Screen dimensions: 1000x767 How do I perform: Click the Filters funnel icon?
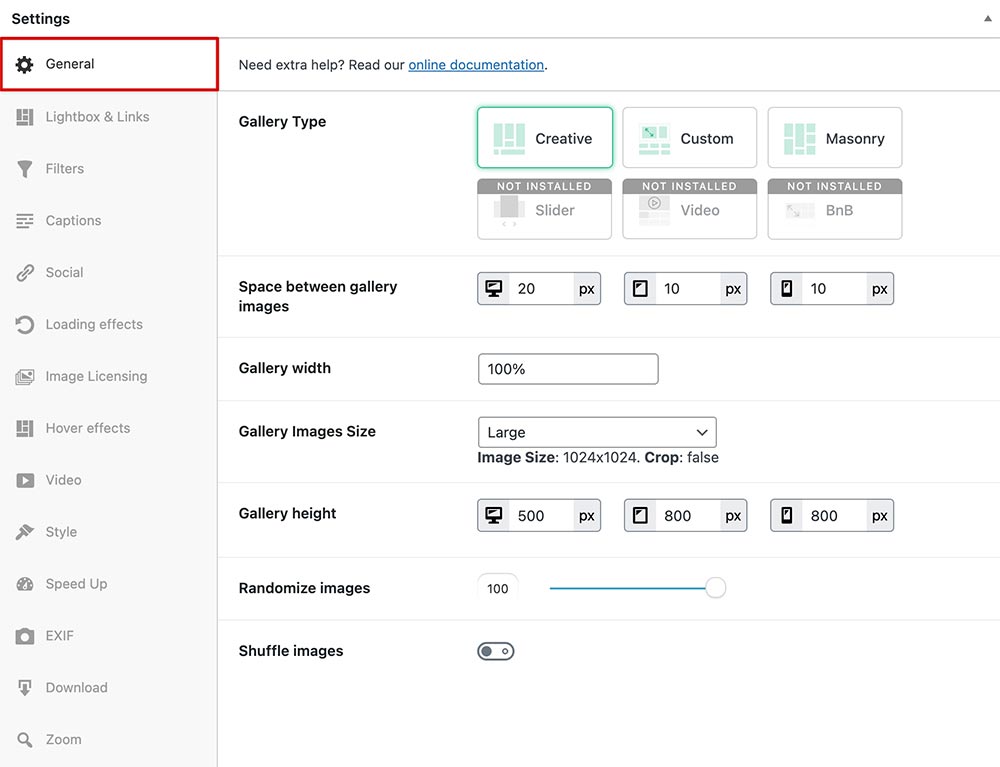[x=25, y=169]
